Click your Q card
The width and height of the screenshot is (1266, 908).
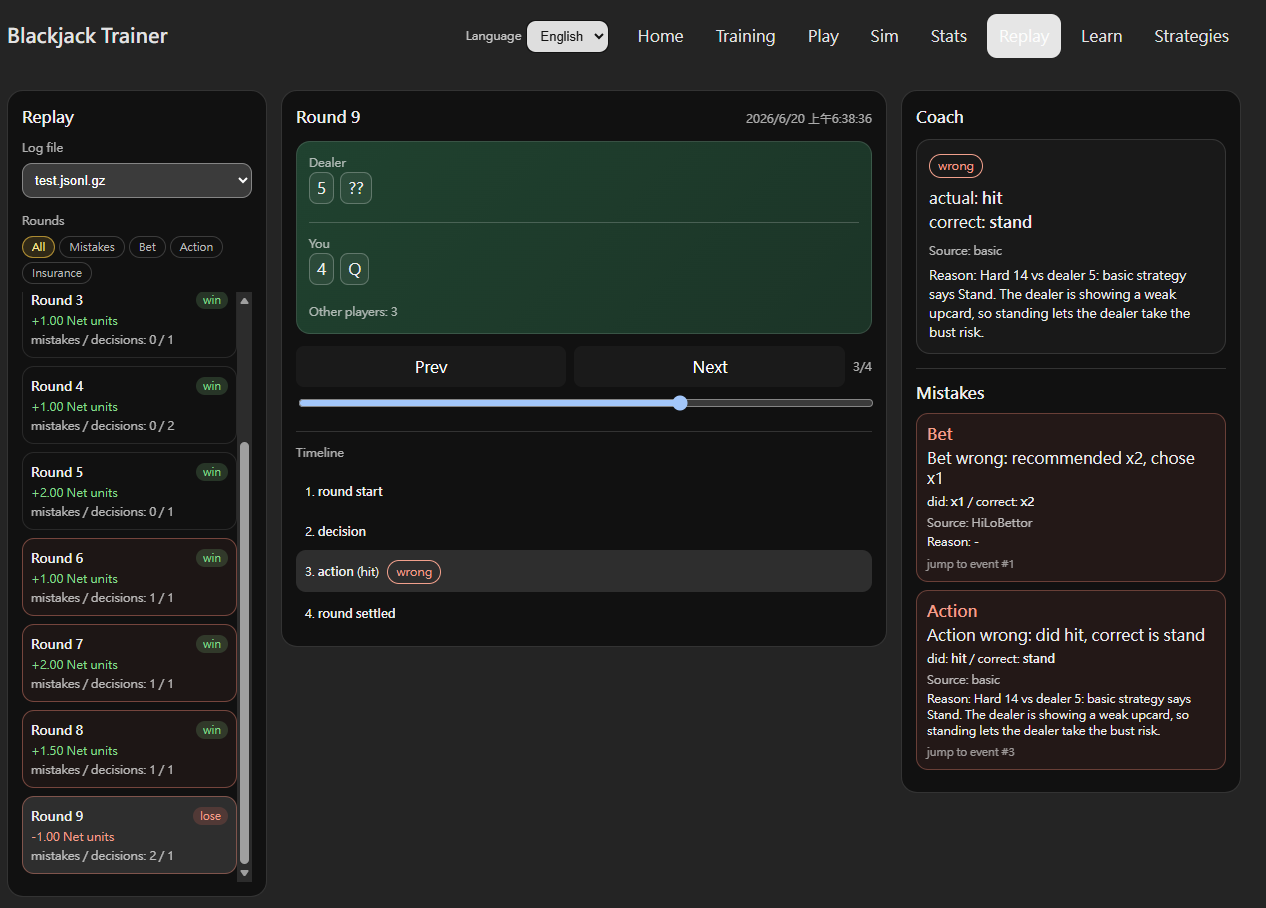point(355,269)
